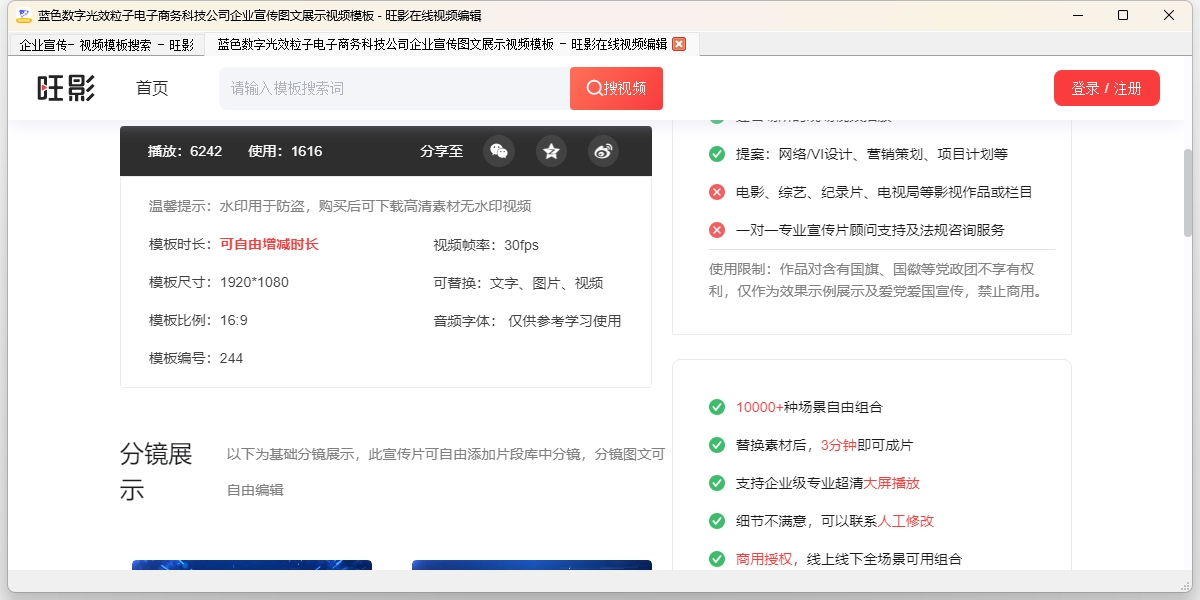This screenshot has width=1200, height=600.
Task: Click 3分钟 red highlighted text
Action: coord(838,445)
